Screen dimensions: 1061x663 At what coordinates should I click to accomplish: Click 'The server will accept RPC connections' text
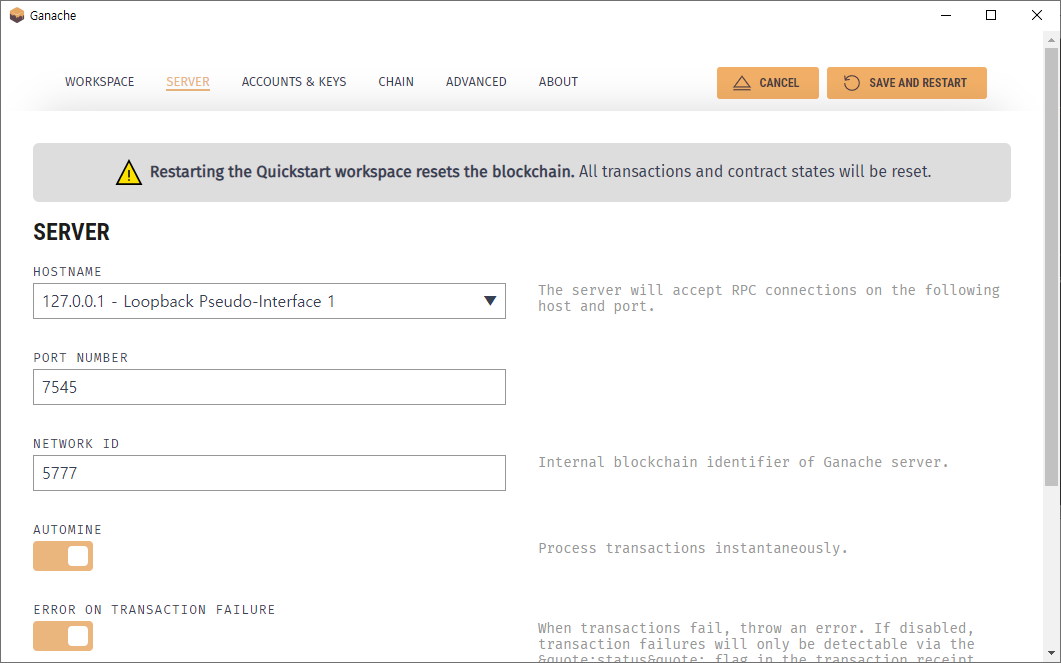click(769, 298)
